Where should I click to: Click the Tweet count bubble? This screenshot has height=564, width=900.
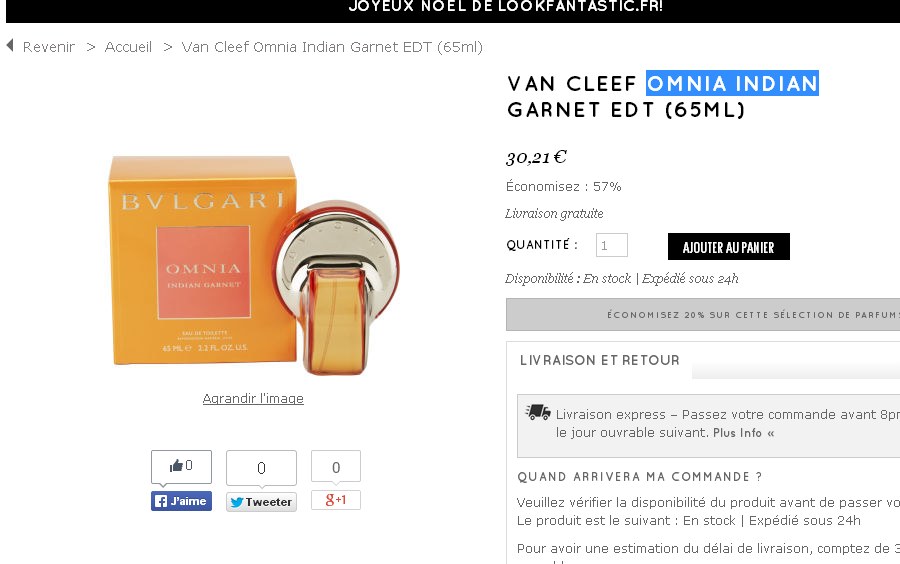pyautogui.click(x=261, y=468)
